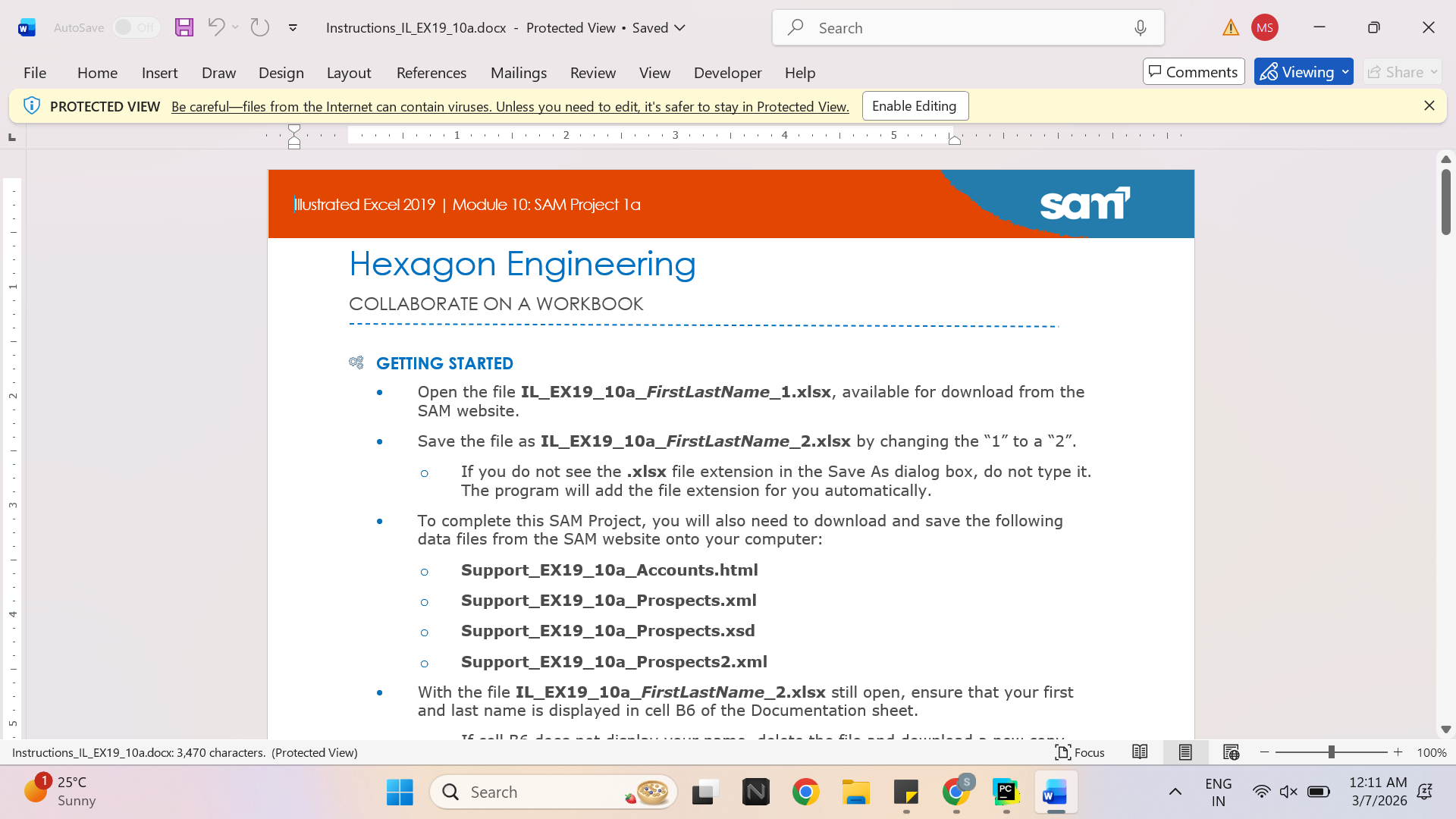This screenshot has height=819, width=1456.
Task: Open the Help tab
Action: pyautogui.click(x=799, y=73)
